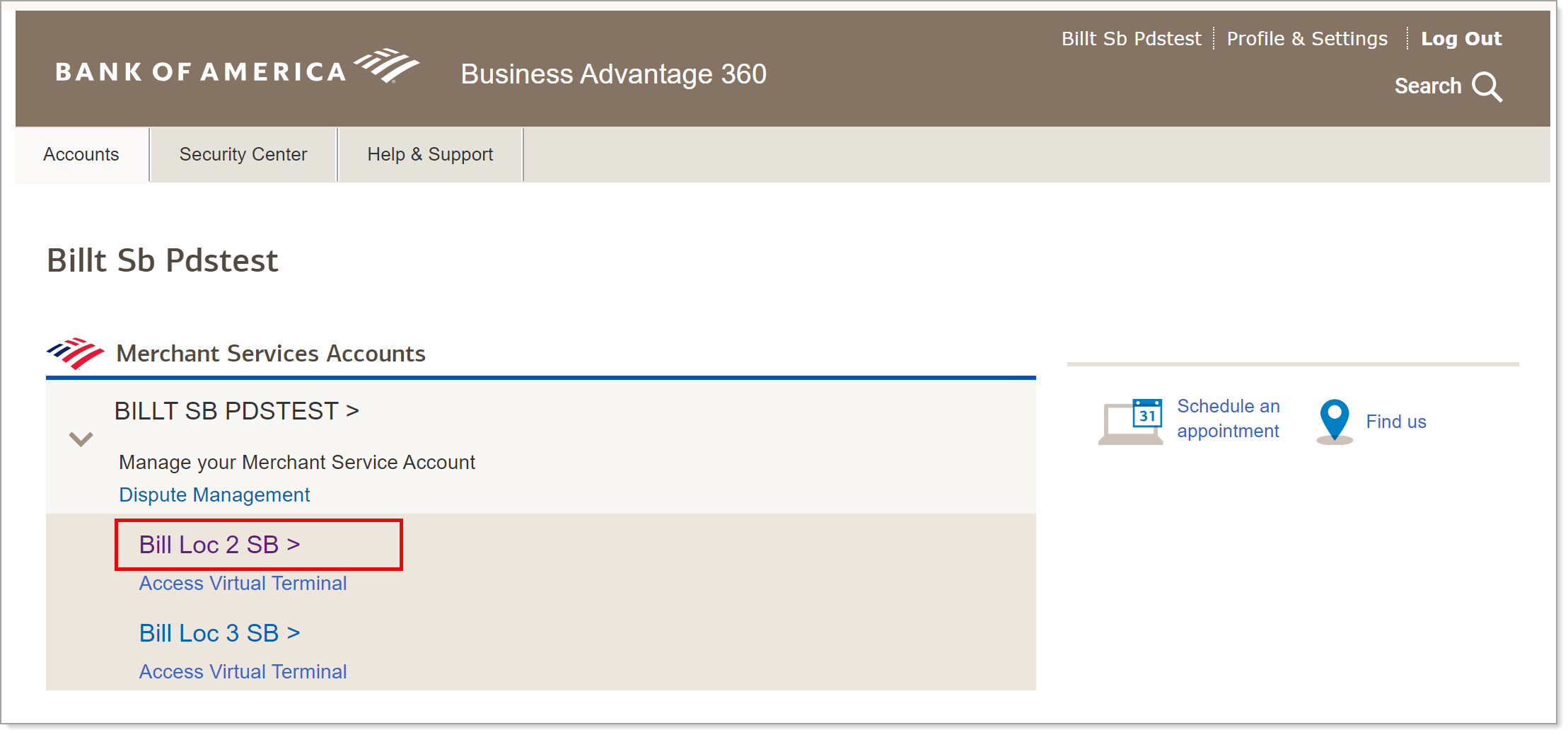This screenshot has height=735, width=1568.
Task: Click Billt Sb Pdstest page heading
Action: point(163,260)
